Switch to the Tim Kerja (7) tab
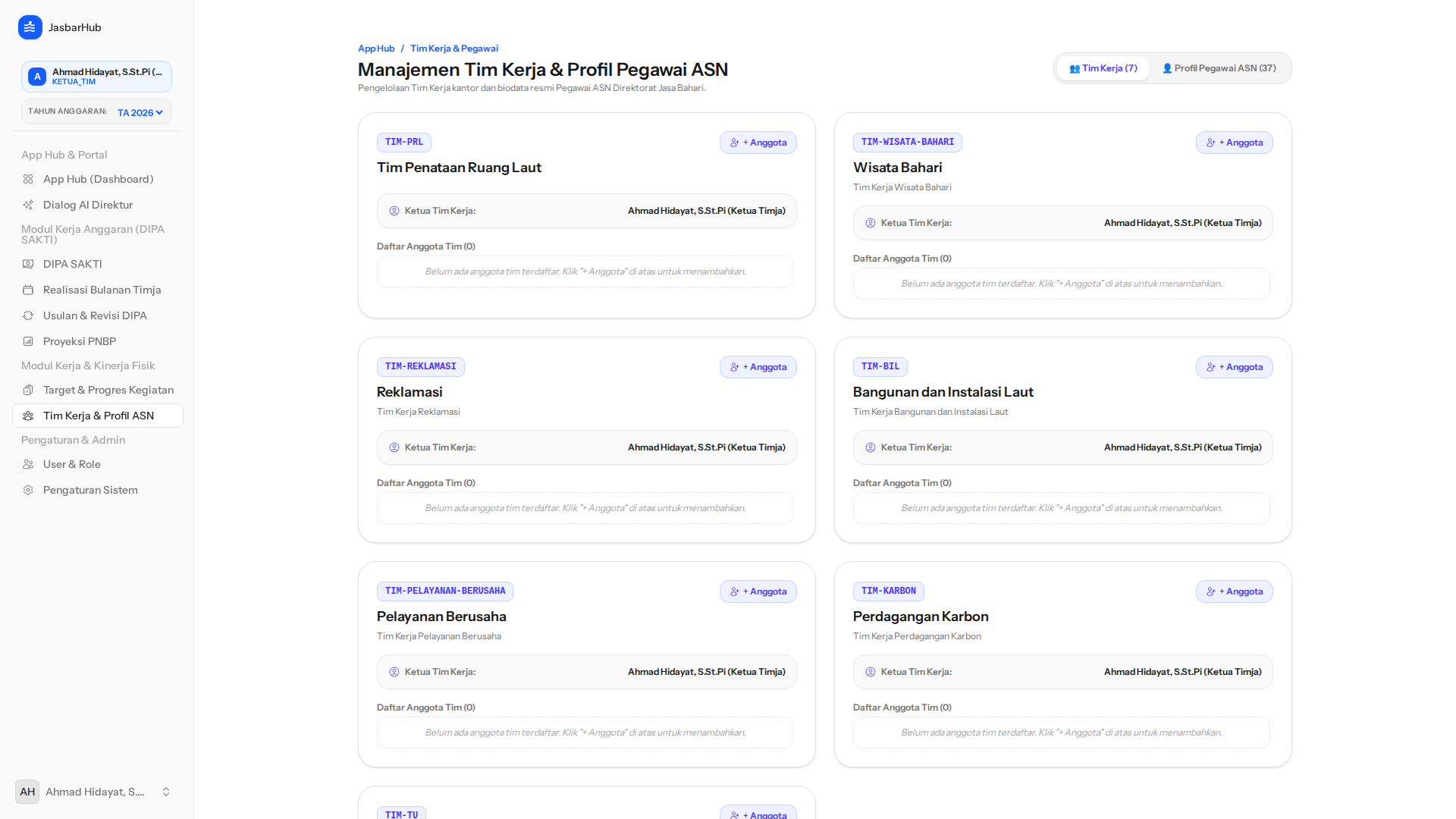This screenshot has width=1456, height=819. click(x=1103, y=68)
